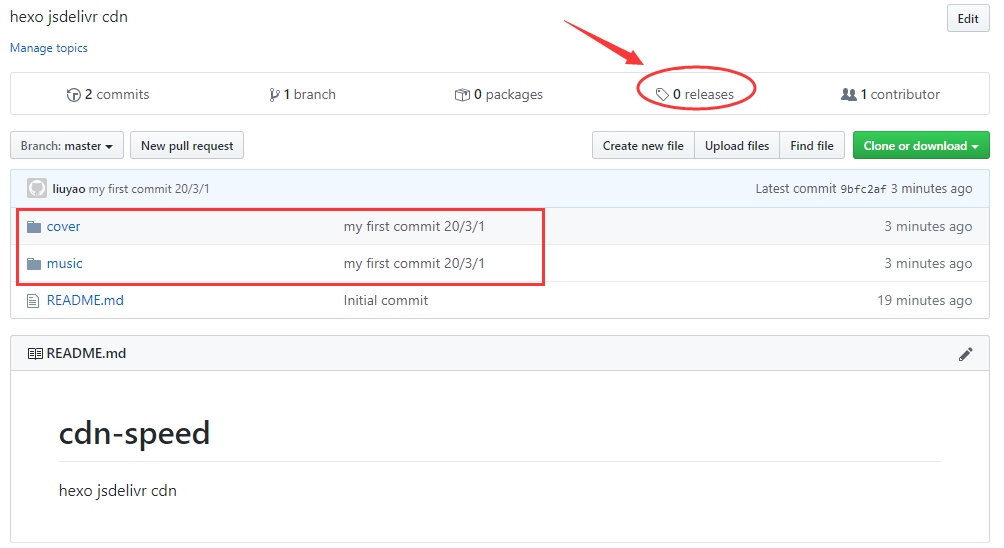
Task: Open the Manage topics link
Action: [x=49, y=48]
